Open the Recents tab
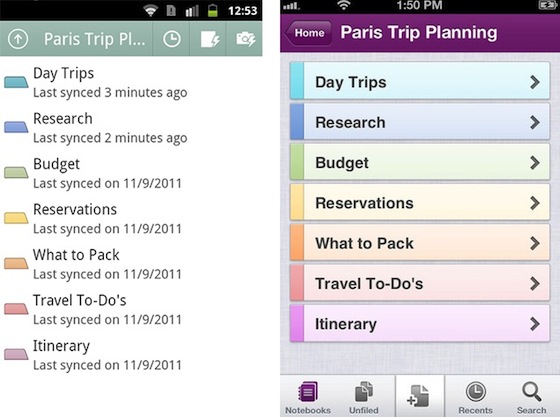The image size is (560, 417). 475,397
